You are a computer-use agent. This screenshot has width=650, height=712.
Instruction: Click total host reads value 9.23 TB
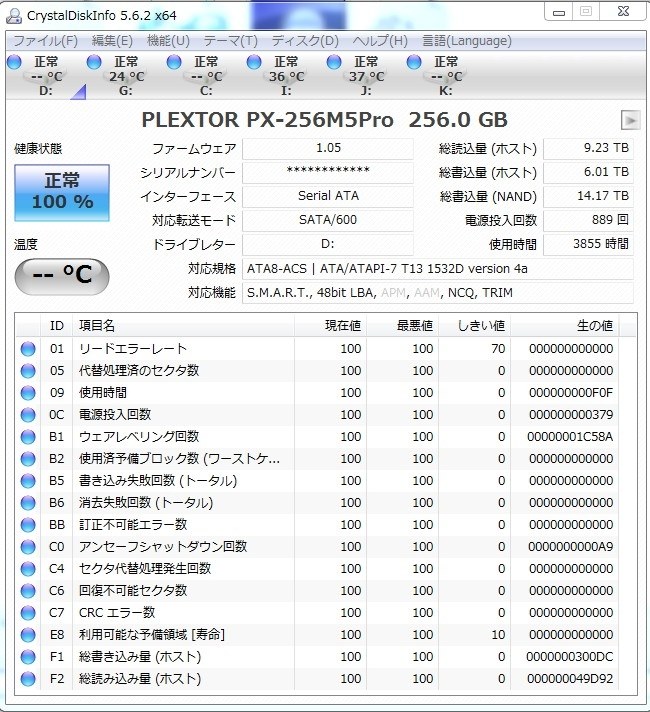[588, 148]
